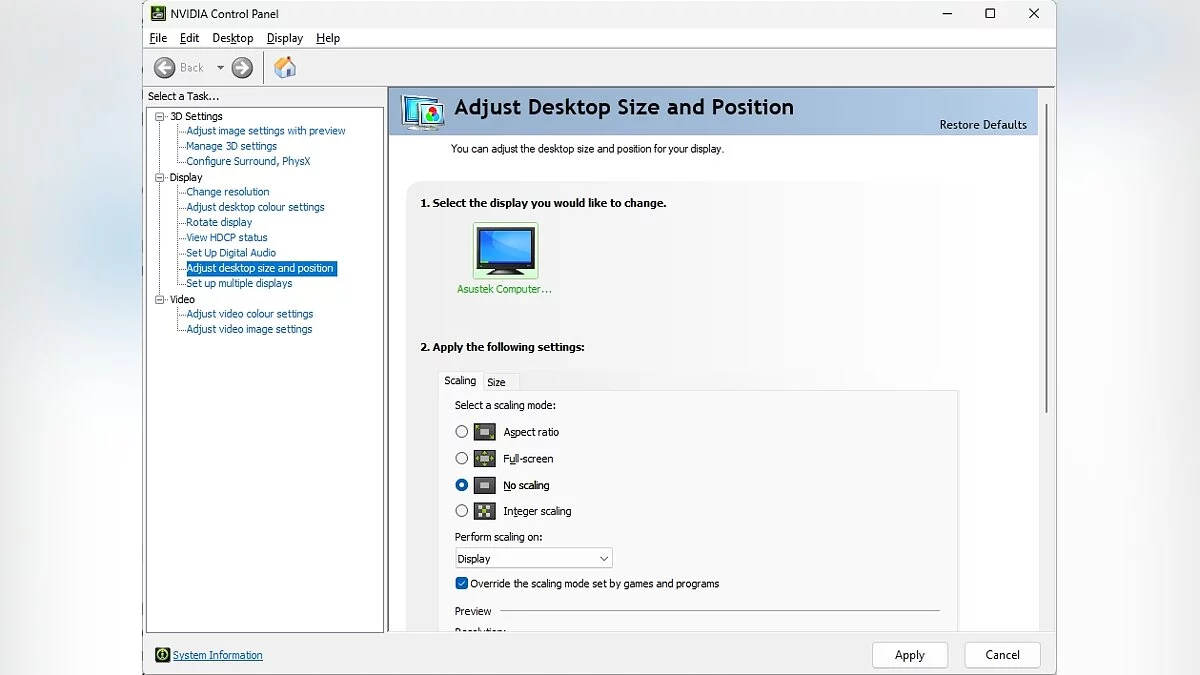
Task: Switch to the Size tab
Action: pos(496,382)
